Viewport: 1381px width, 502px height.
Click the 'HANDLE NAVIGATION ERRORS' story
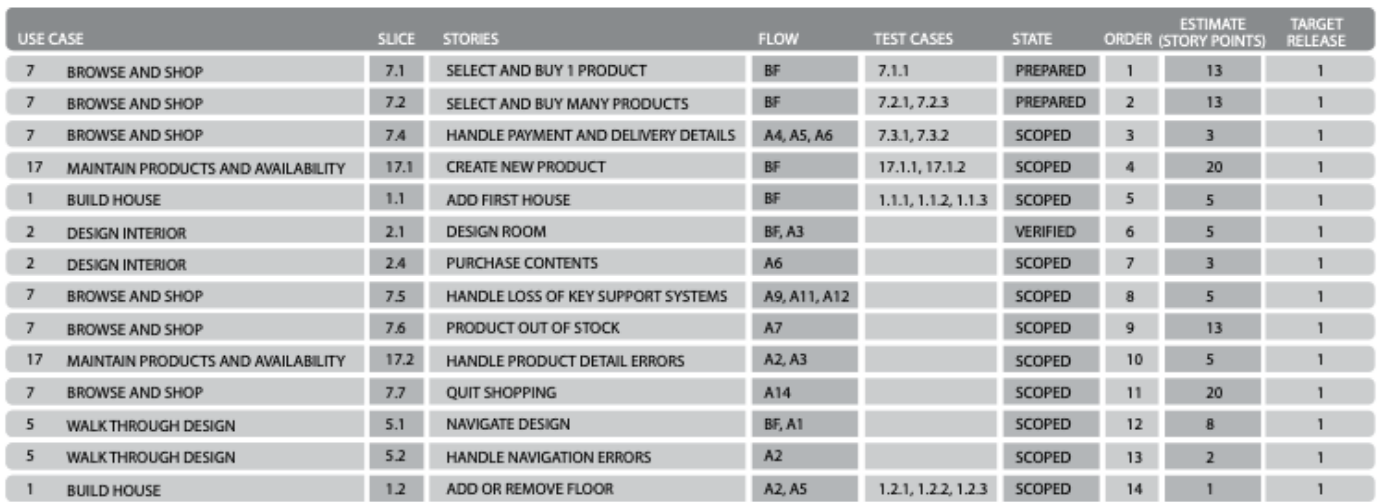click(x=548, y=457)
